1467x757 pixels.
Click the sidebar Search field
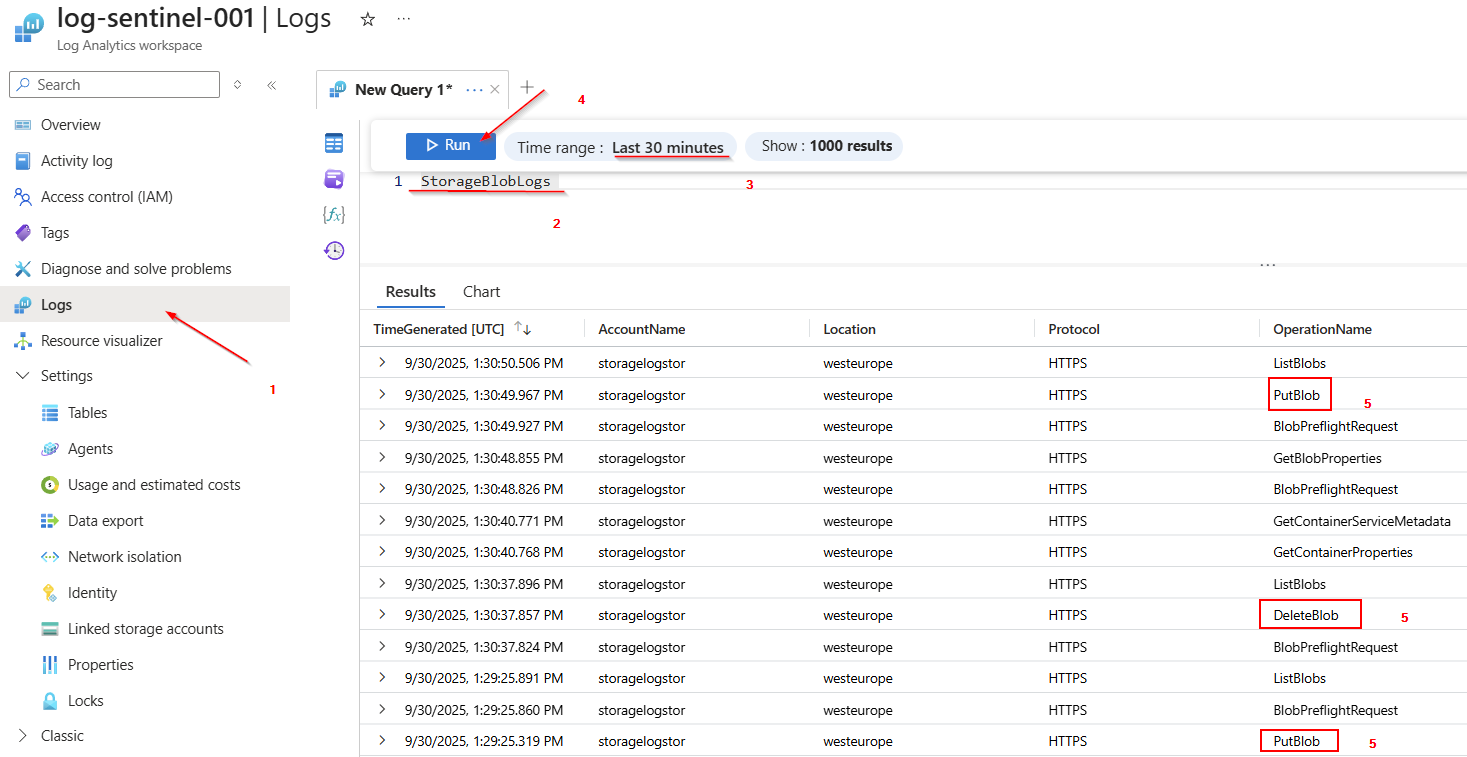point(115,85)
